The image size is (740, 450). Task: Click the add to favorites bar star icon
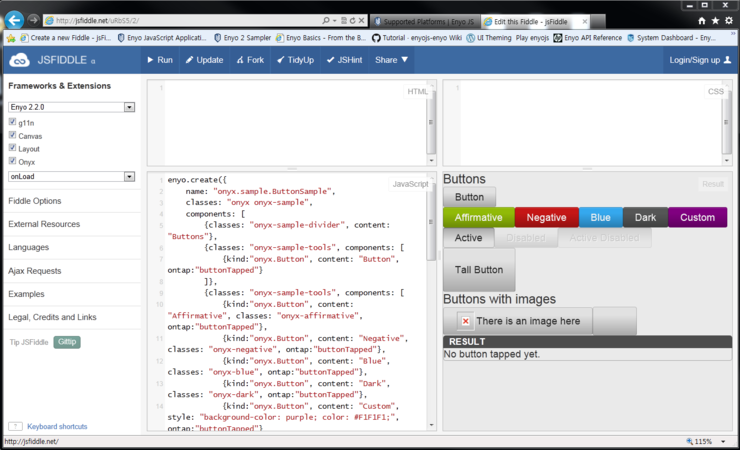pos(11,38)
